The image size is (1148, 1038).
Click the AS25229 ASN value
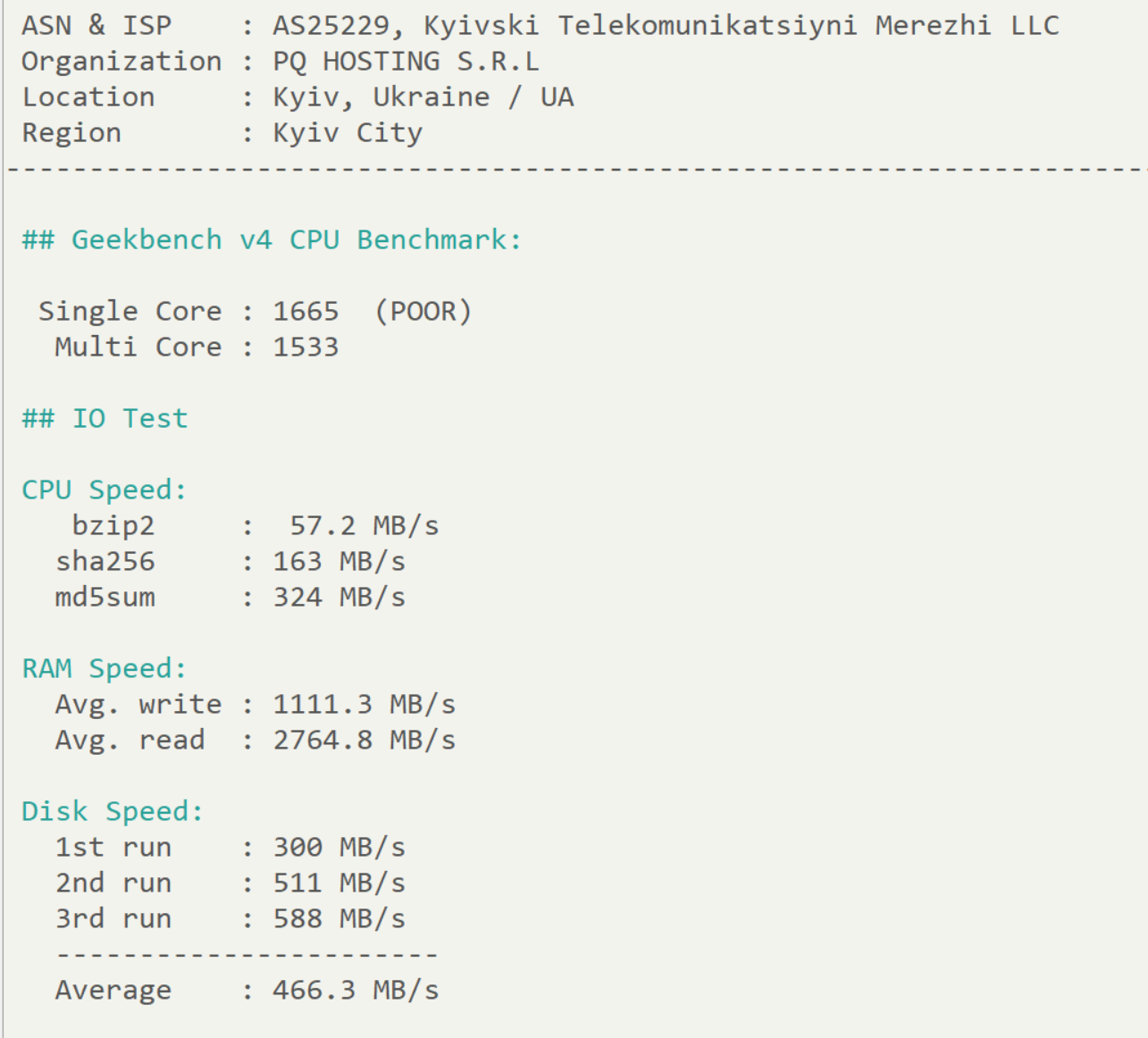point(331,25)
